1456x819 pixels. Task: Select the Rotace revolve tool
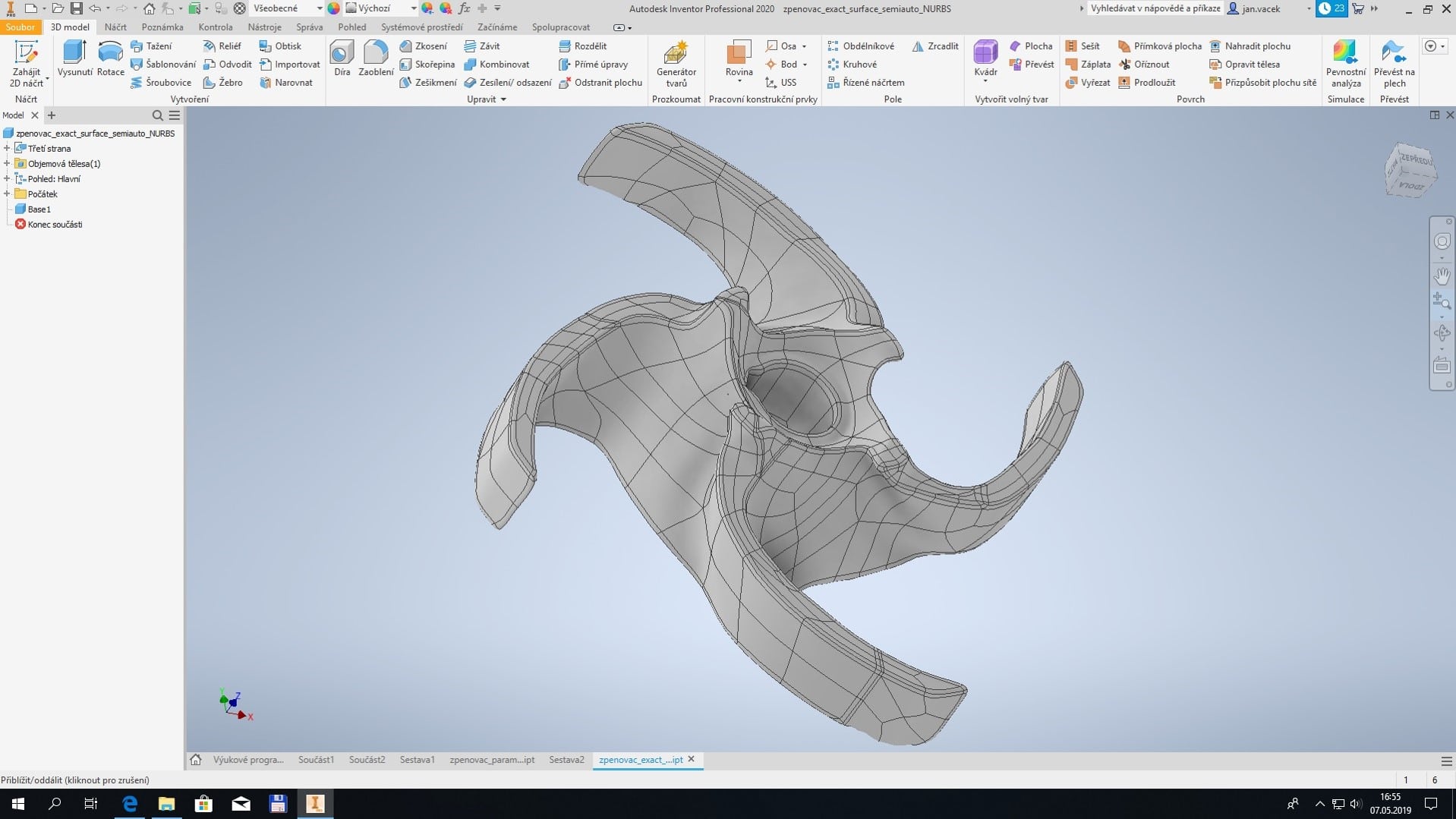(x=110, y=59)
